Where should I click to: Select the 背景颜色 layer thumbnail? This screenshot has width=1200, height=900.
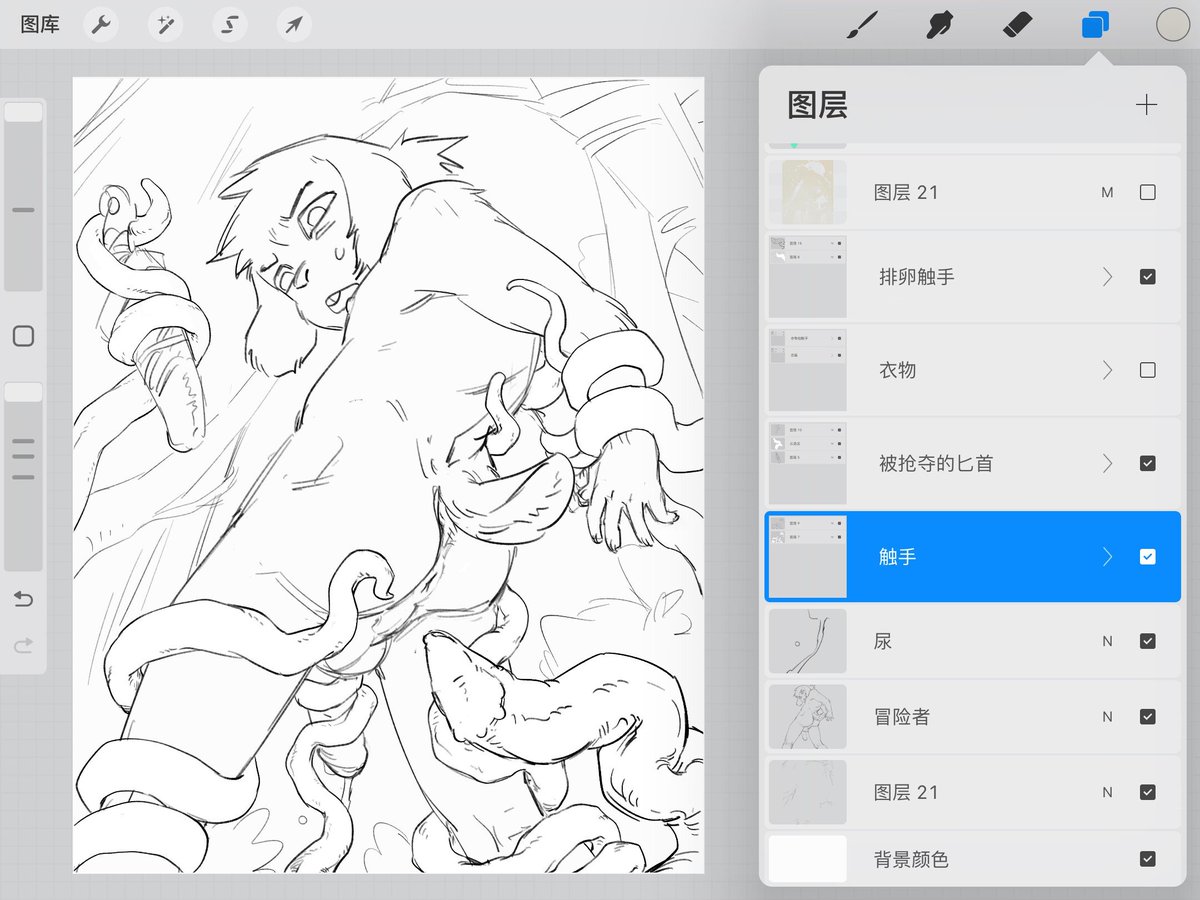click(807, 859)
